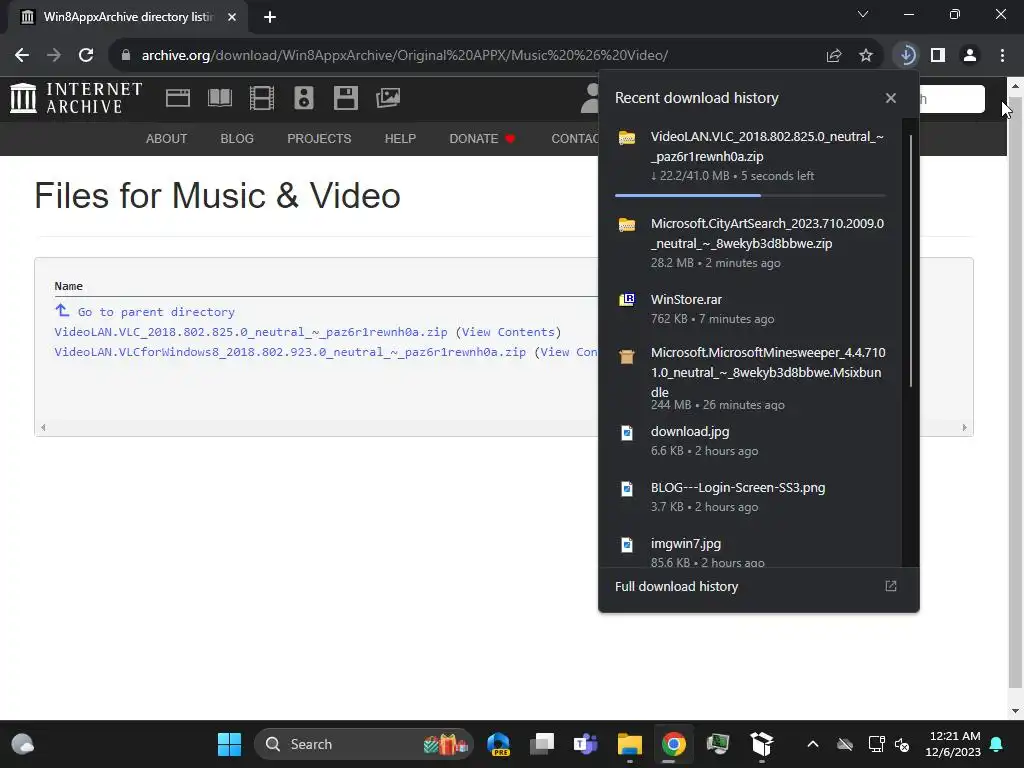Open downloaded WinStore.rar file

click(x=751, y=308)
